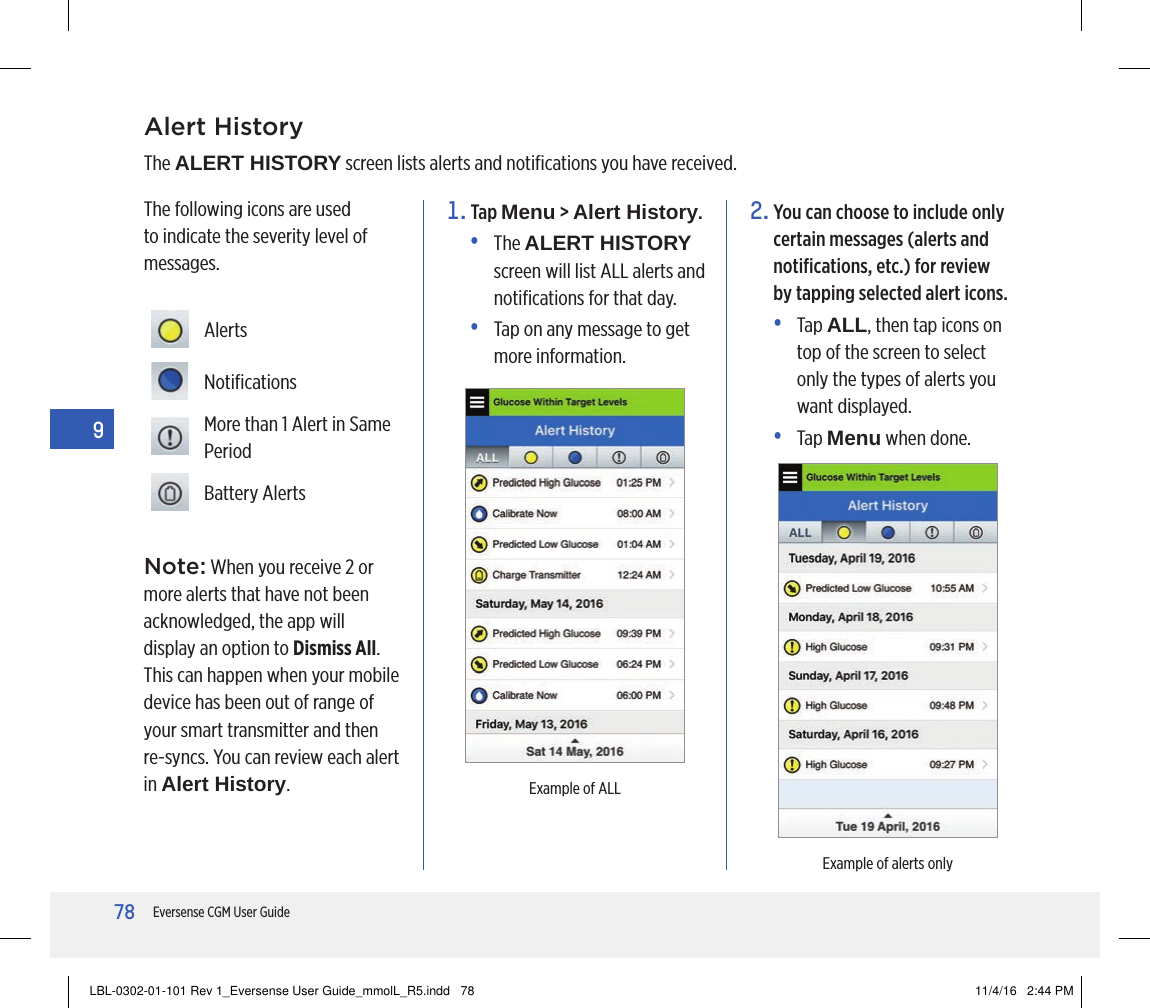Viewport: 1150px width, 1008px height.
Task: Open Calibrate Now 06:00 PM notification
Action: pos(575,695)
